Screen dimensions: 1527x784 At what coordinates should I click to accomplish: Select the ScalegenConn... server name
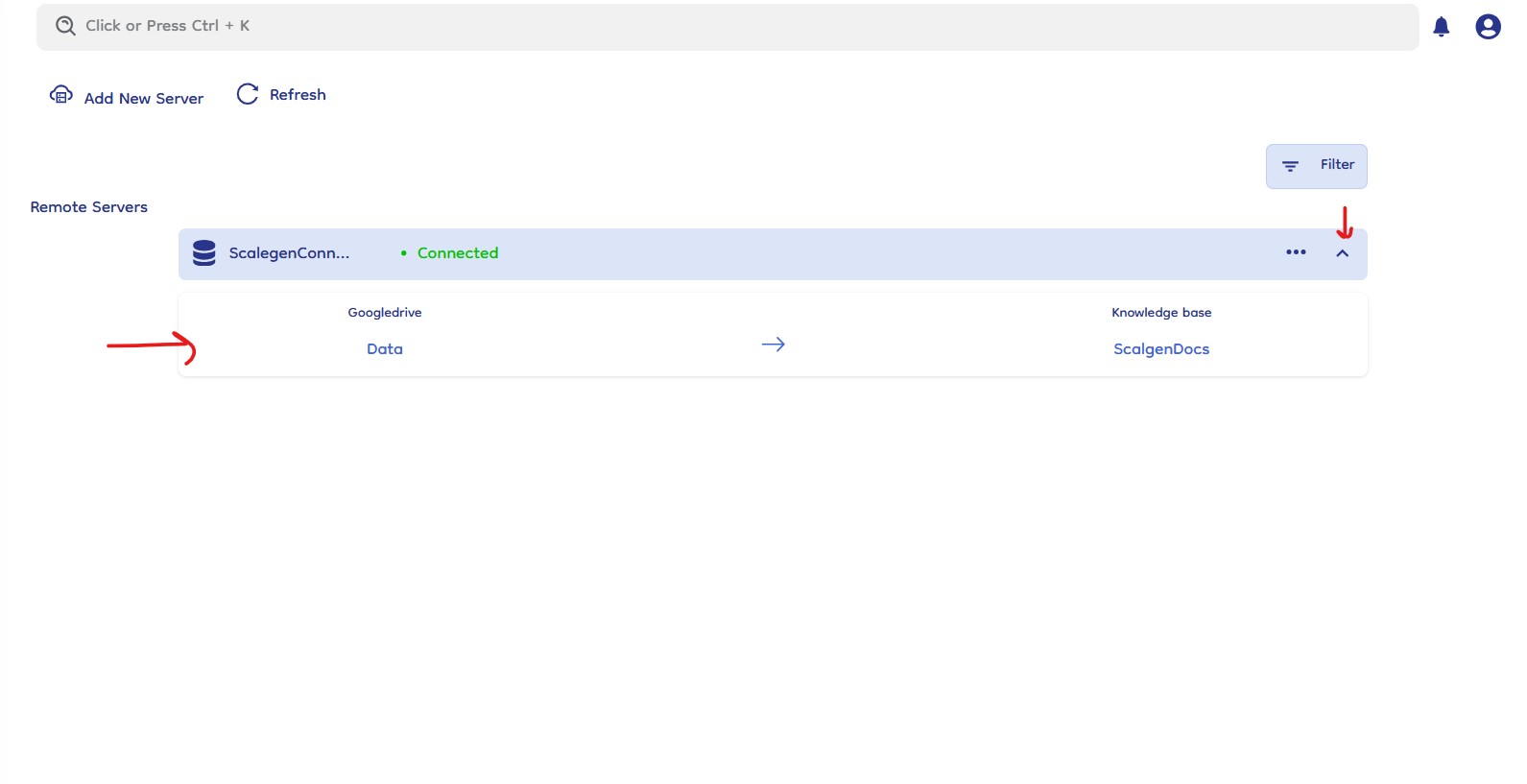pyautogui.click(x=289, y=253)
